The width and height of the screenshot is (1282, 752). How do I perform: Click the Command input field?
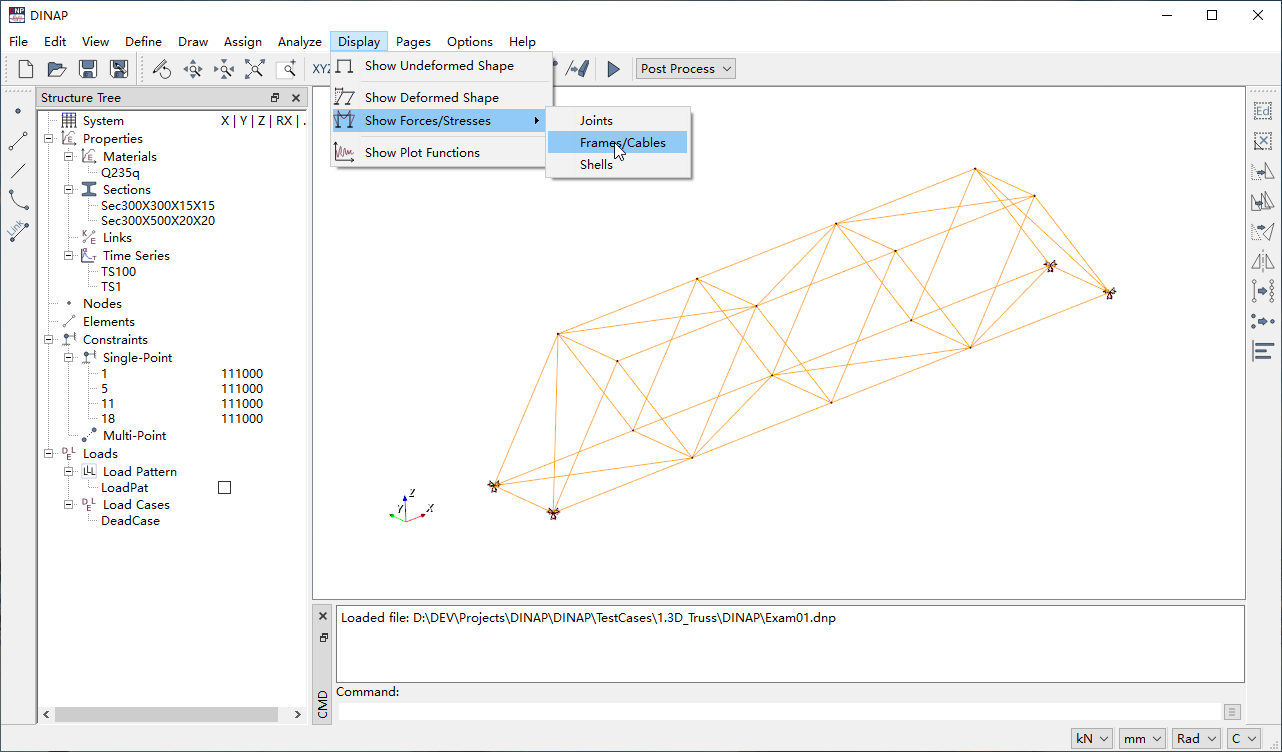tap(780, 712)
